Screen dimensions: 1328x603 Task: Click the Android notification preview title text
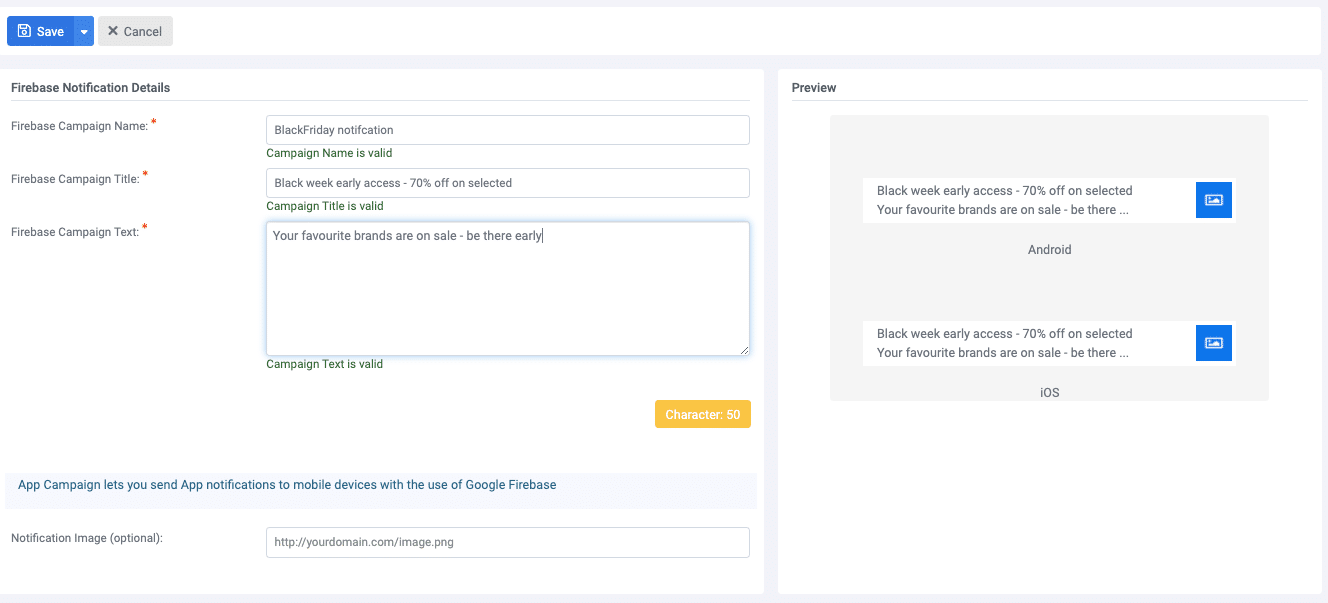1004,191
